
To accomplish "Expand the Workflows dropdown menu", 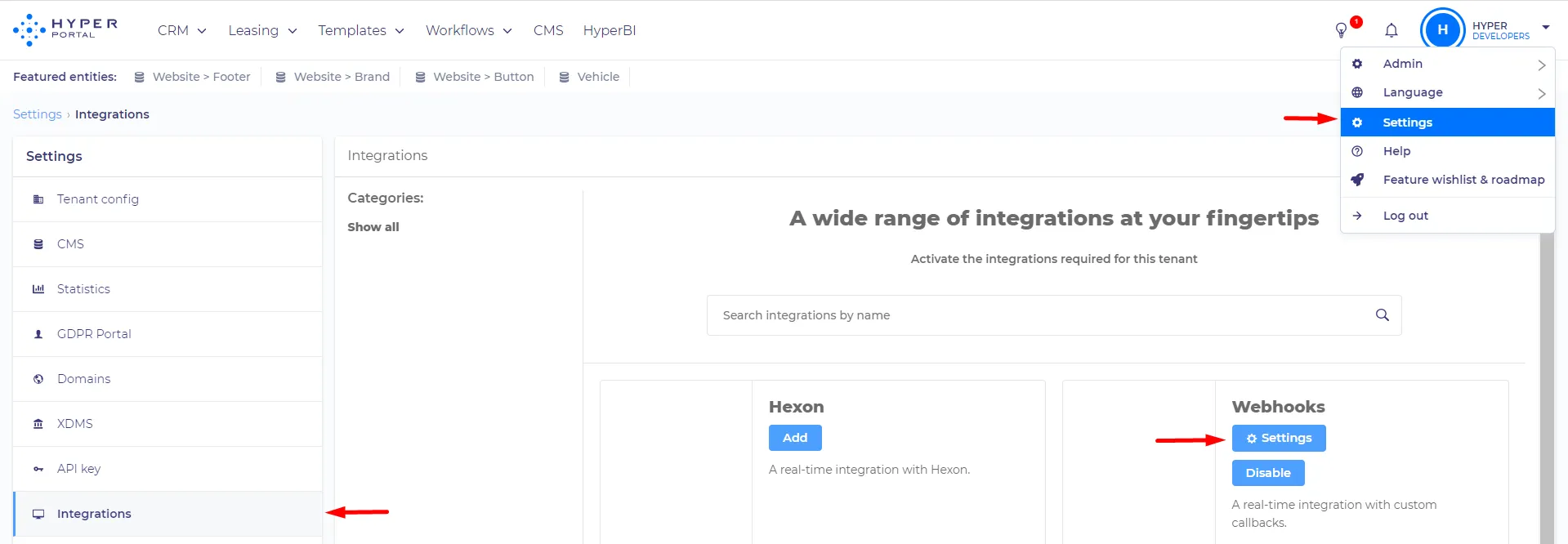I will tap(469, 30).
